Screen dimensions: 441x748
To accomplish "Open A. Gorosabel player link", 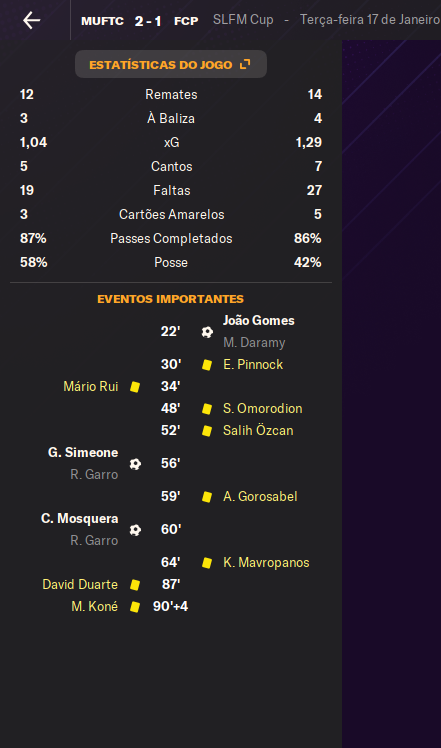I will coord(260,497).
